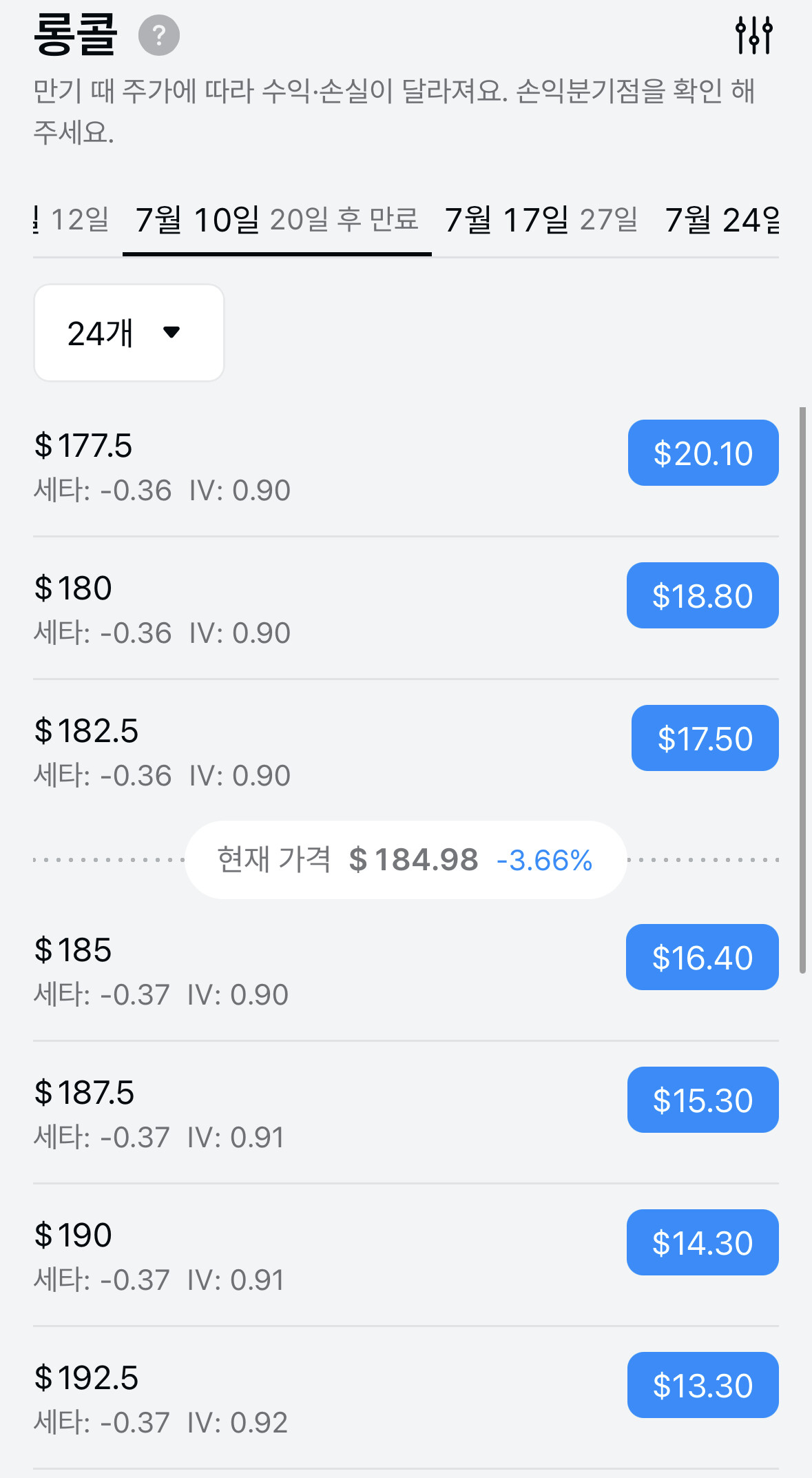Select the $177.5 strike row
The image size is (812, 1478).
(x=406, y=466)
